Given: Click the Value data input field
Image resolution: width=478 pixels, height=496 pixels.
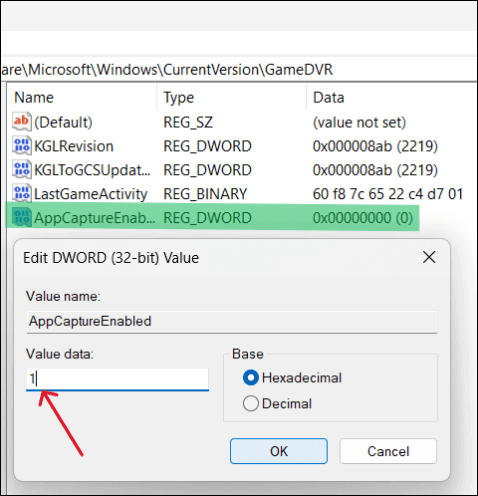Looking at the screenshot, I should [x=117, y=379].
